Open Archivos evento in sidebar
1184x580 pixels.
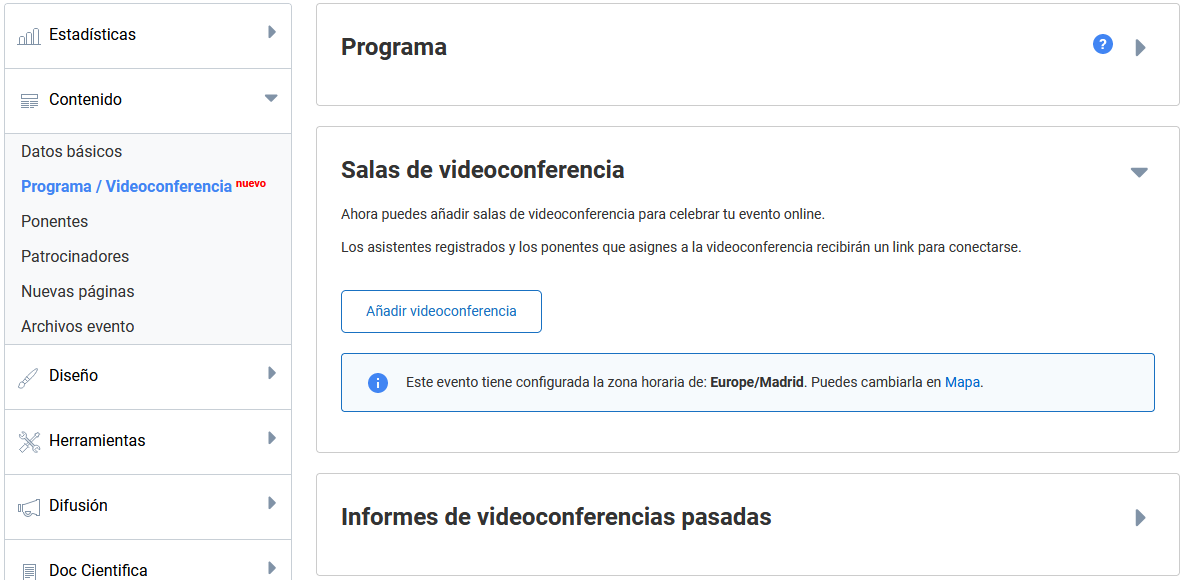77,327
